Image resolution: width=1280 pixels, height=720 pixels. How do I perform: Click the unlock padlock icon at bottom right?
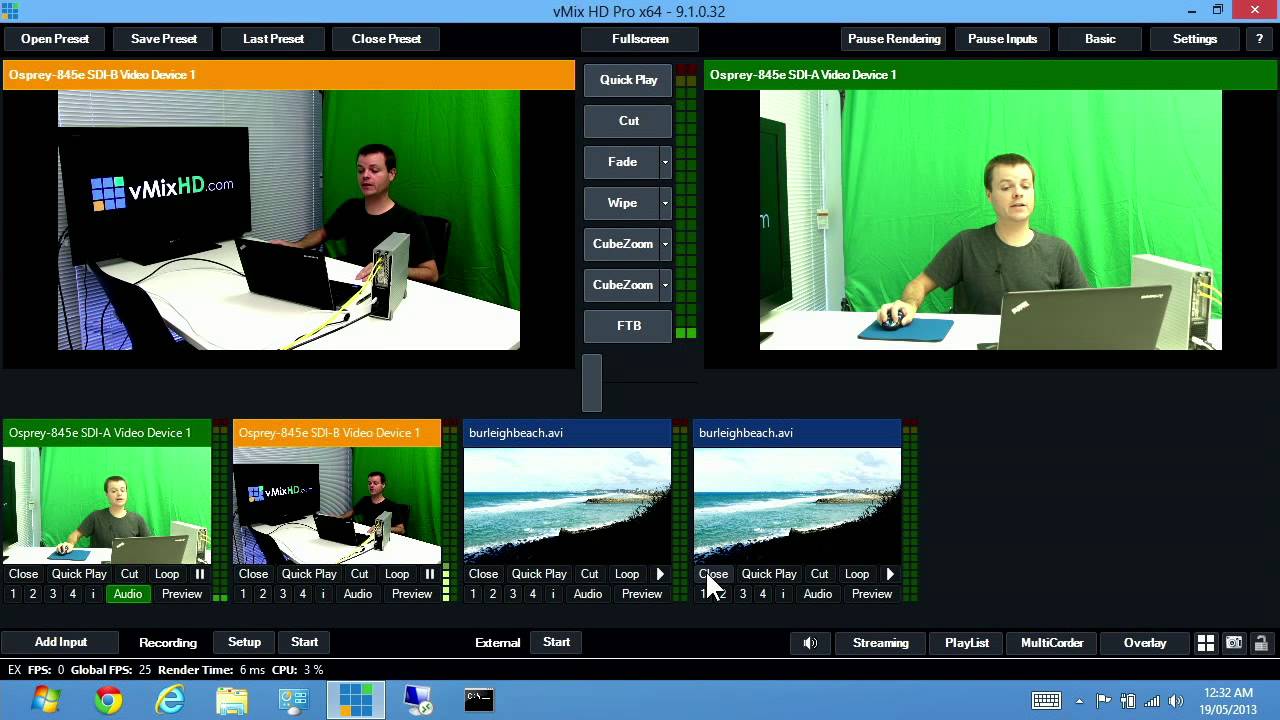click(x=1263, y=643)
